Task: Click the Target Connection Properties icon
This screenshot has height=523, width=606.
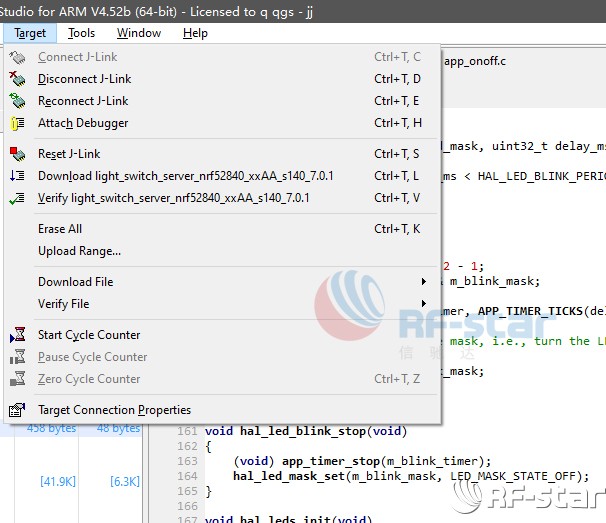Action: [17, 410]
